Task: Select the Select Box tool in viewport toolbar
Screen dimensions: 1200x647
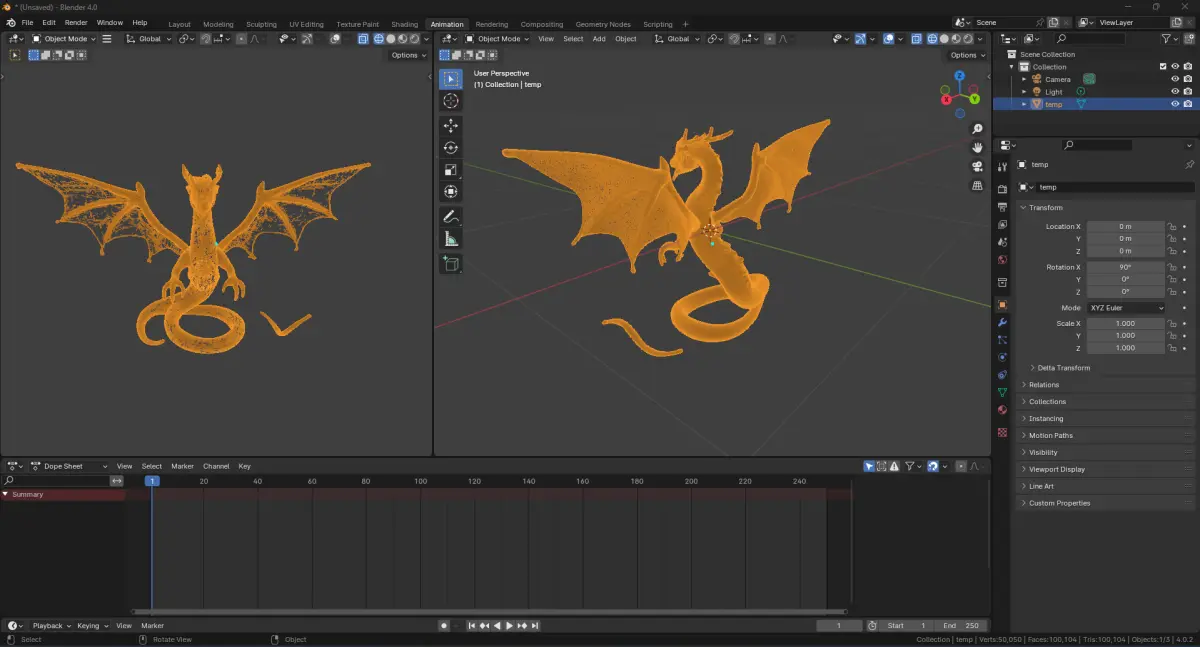Action: click(x=451, y=79)
